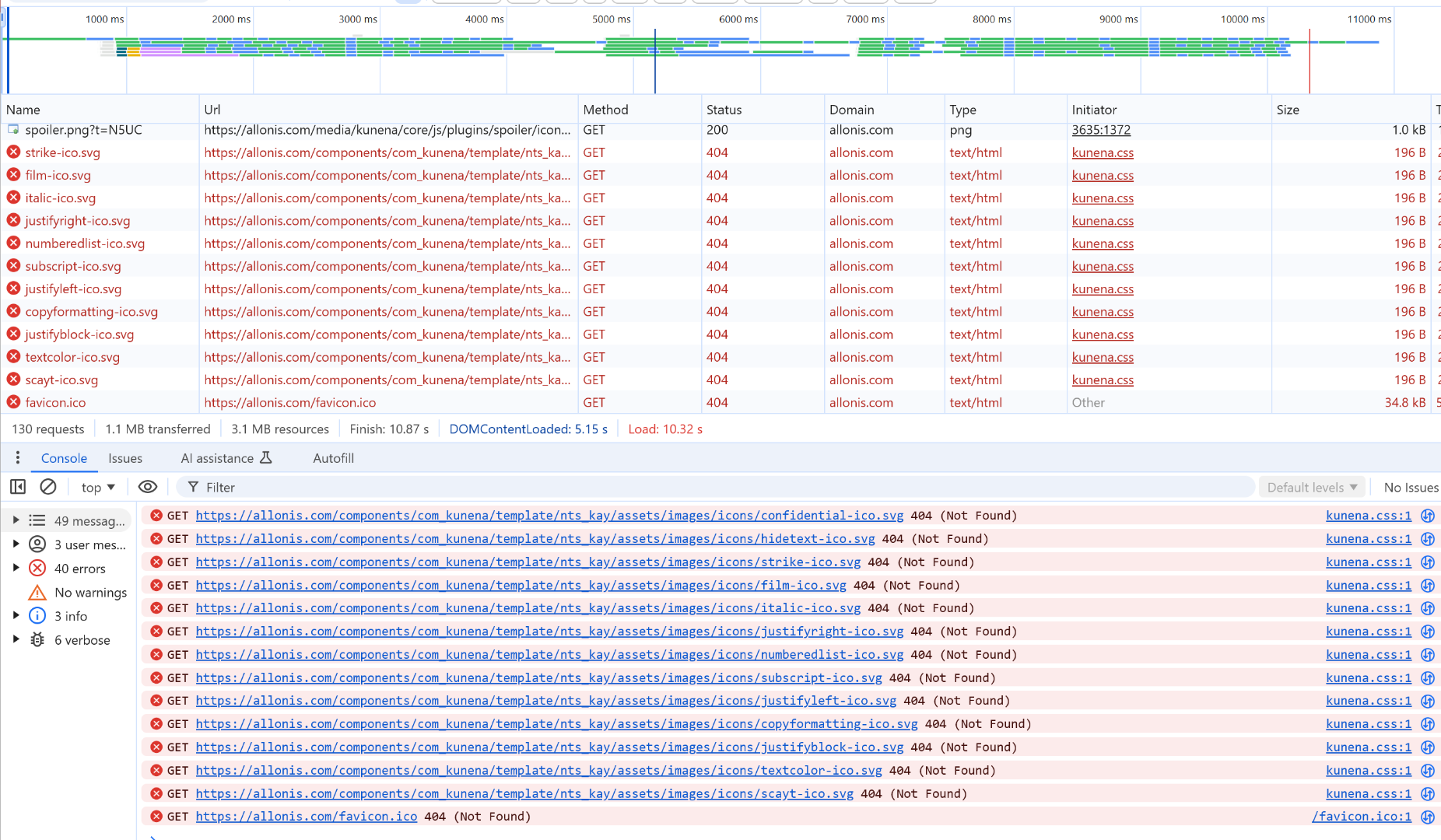The height and width of the screenshot is (840, 1441).
Task: Click the Load: 10.32 s status text
Action: coord(665,429)
